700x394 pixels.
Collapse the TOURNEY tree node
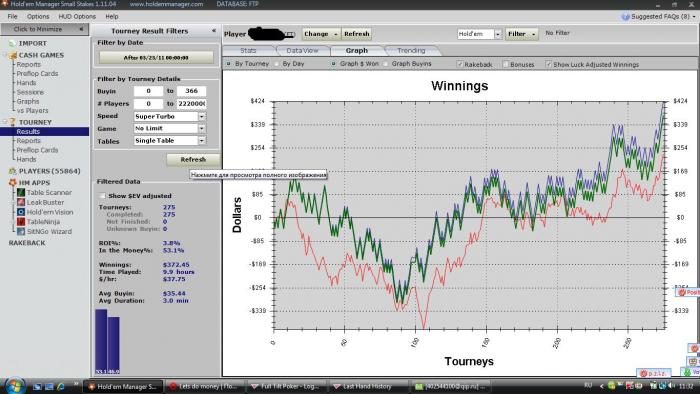[5, 122]
